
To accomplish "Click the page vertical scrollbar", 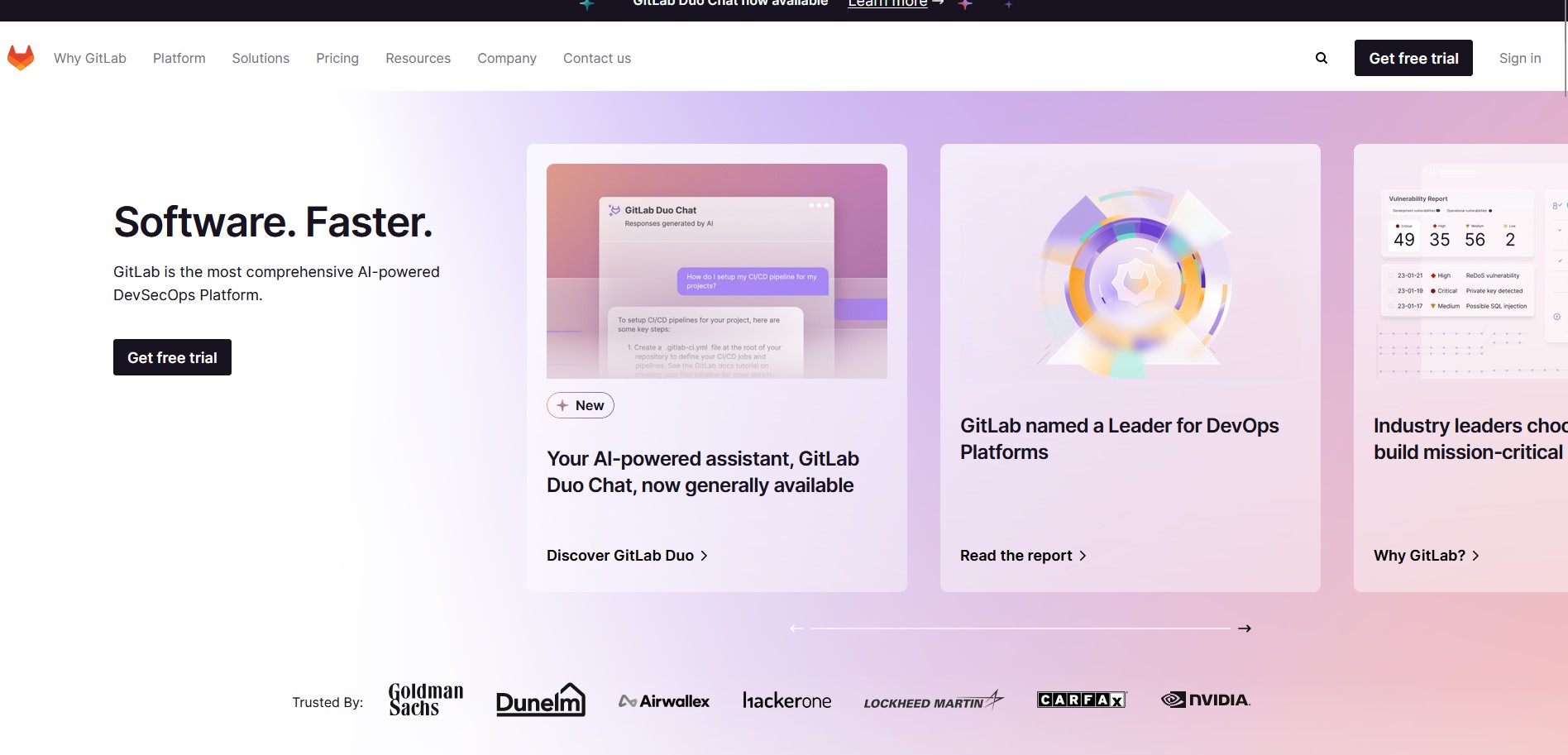I will 1566,48.
